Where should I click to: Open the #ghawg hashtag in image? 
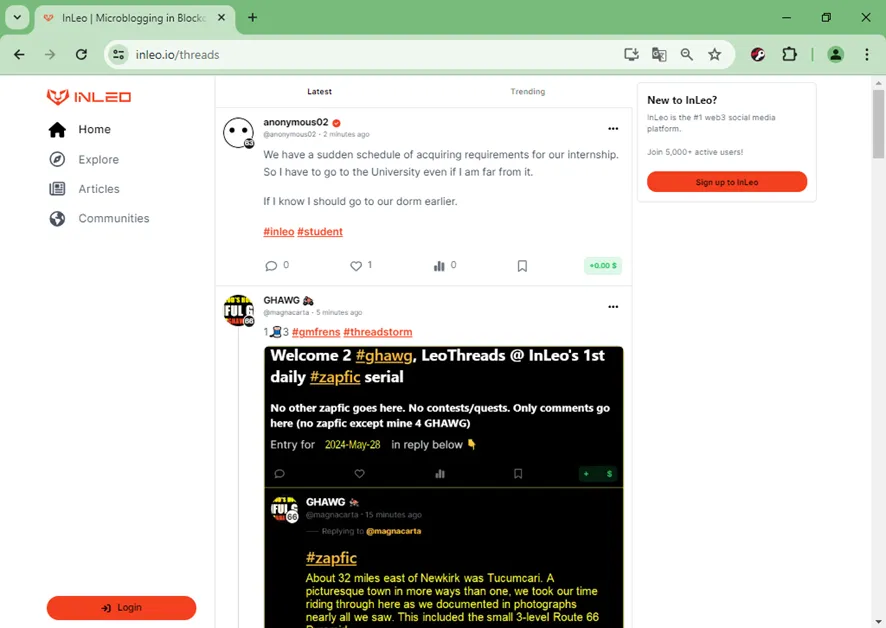(x=384, y=356)
